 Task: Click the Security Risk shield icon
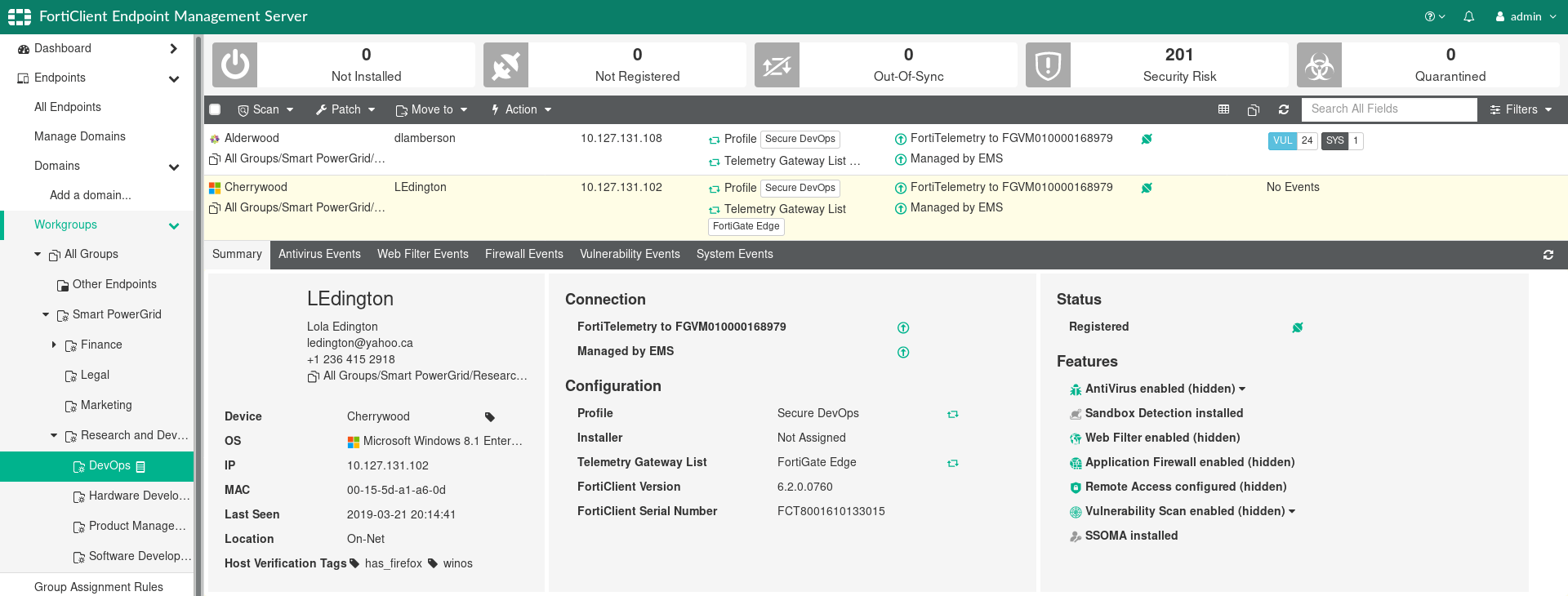point(1048,64)
